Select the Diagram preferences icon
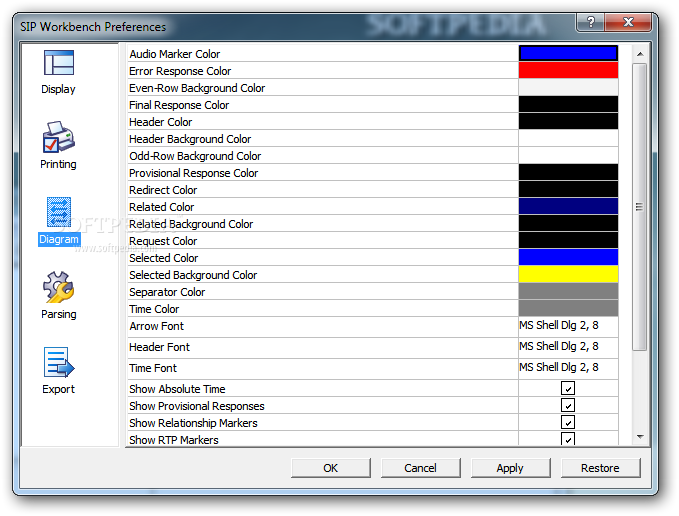Screen dimensions: 679x516 tap(59, 221)
